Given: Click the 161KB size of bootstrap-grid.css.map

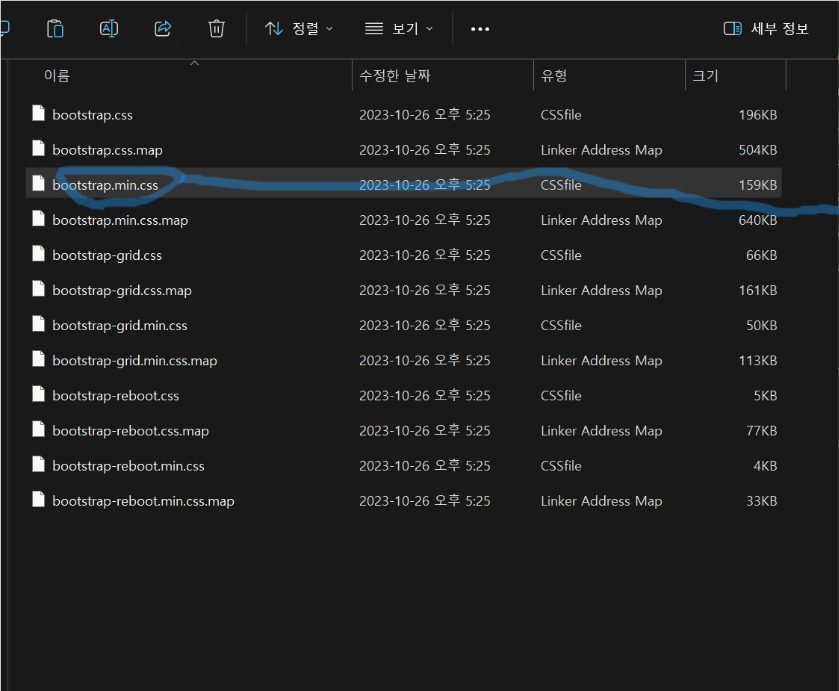Looking at the screenshot, I should point(758,290).
